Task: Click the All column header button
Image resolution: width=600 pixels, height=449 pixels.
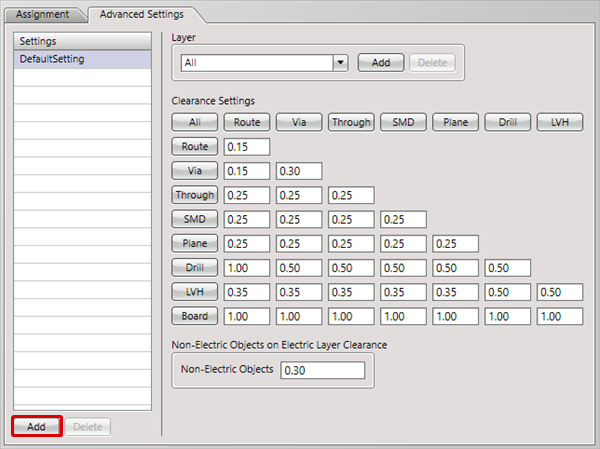Action: coord(194,122)
